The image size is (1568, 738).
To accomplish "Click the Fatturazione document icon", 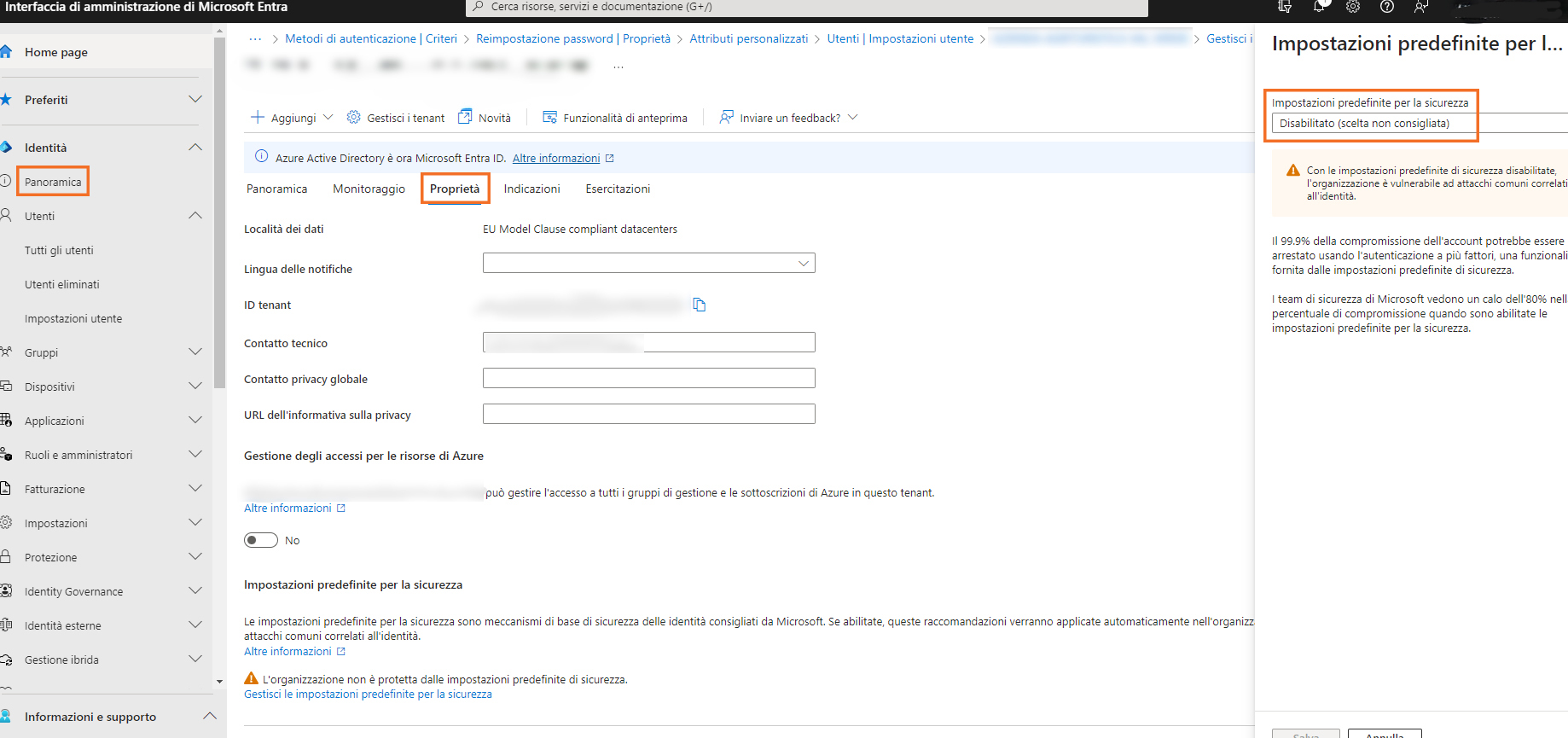I will tap(6, 488).
